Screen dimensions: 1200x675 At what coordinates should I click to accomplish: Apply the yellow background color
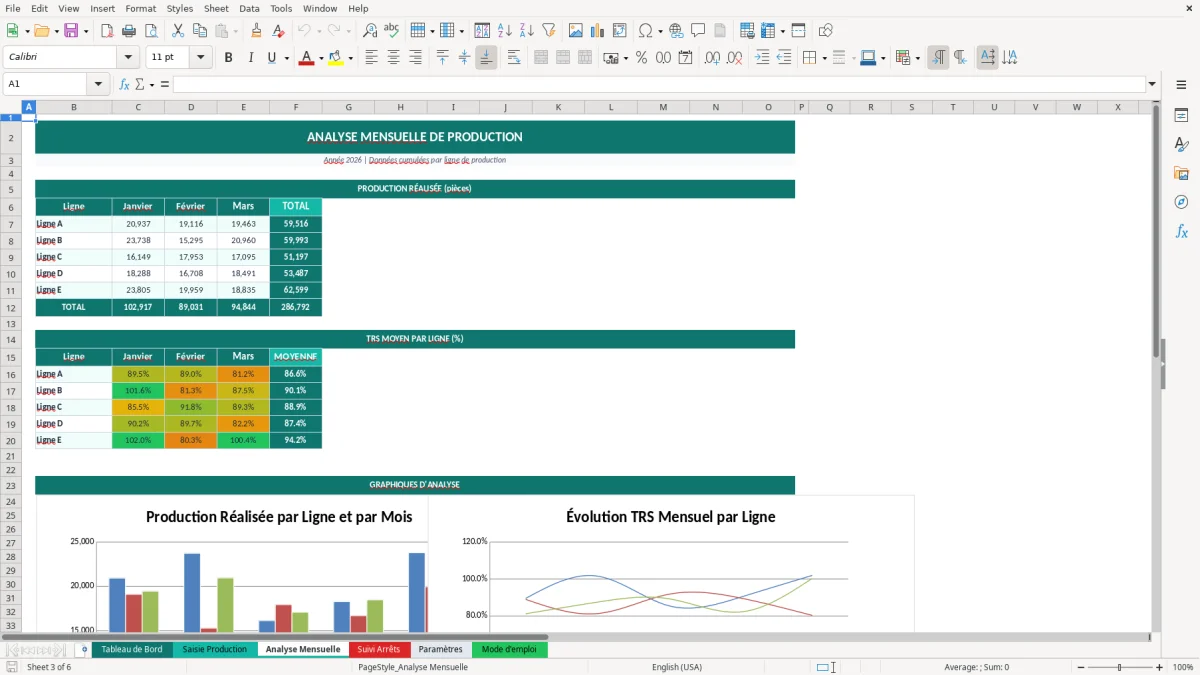[x=336, y=58]
